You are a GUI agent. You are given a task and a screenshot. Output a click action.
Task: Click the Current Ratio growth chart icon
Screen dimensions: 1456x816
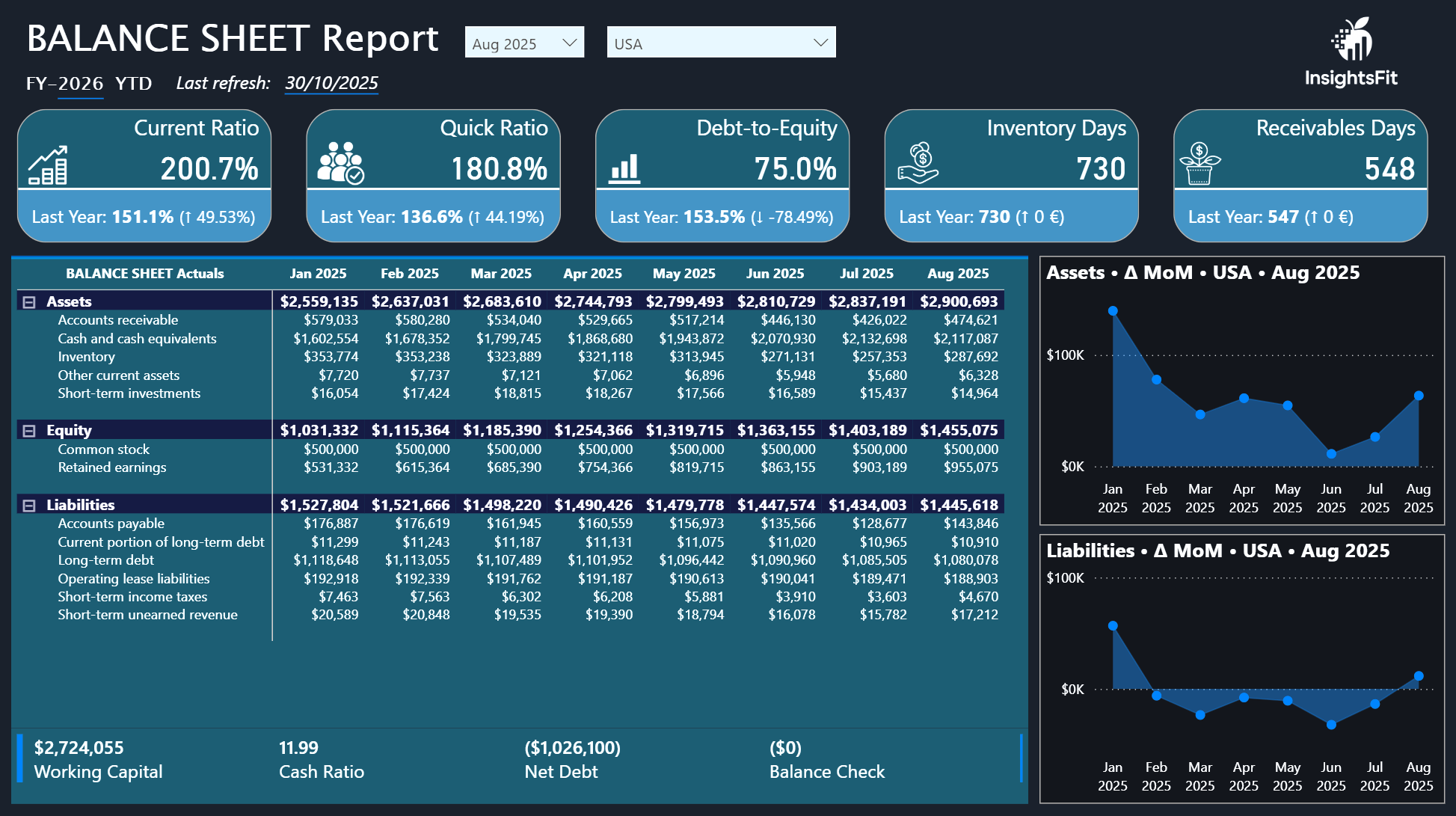(x=48, y=165)
